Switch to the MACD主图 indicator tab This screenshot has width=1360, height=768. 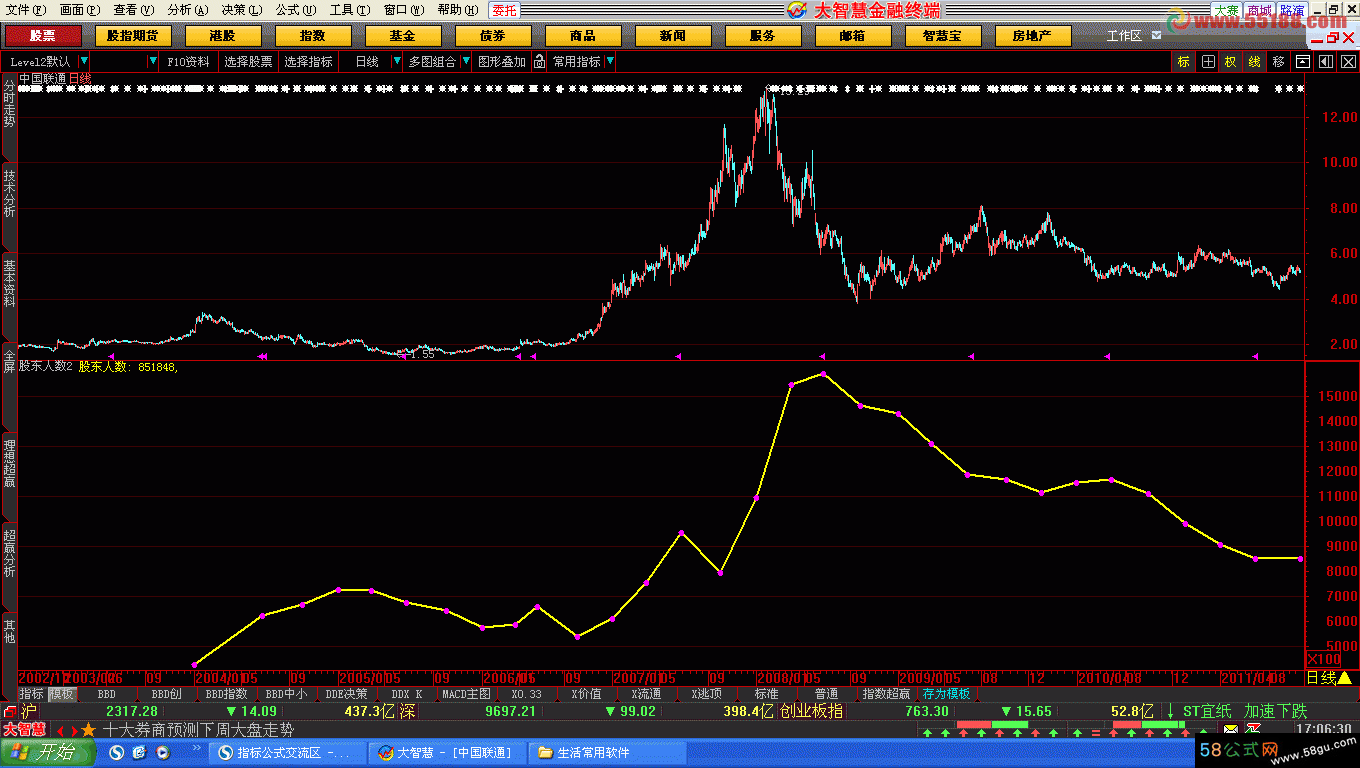point(466,694)
